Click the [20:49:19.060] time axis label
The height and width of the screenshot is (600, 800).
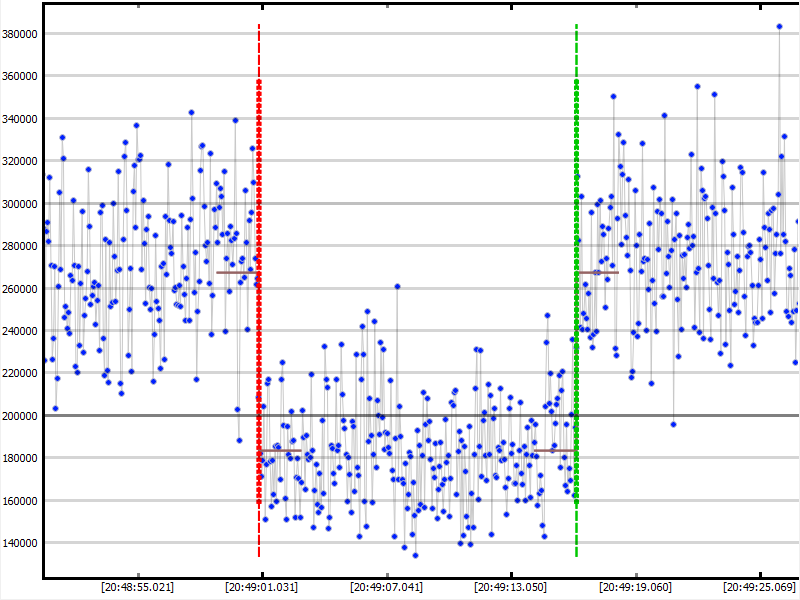pyautogui.click(x=633, y=587)
